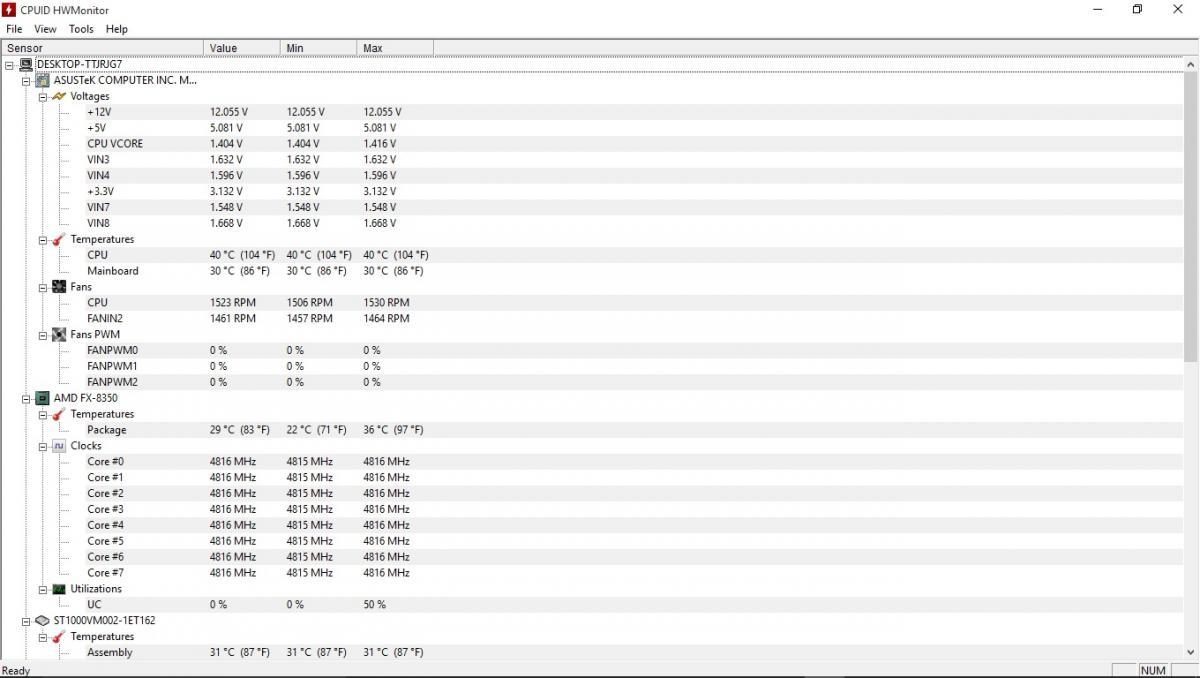
Task: Collapse the ST1000VM002-1ET162 drive node
Action: 27,621
